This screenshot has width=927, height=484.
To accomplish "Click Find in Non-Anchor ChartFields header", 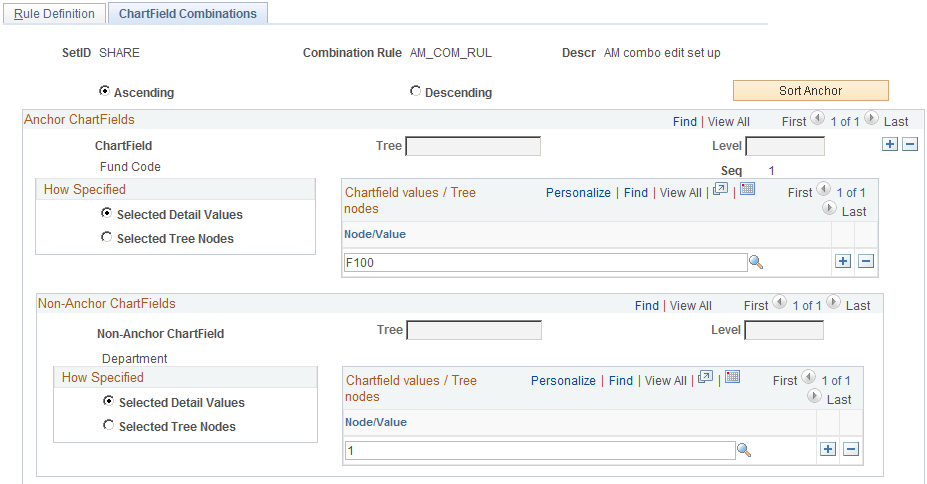I will (x=647, y=306).
